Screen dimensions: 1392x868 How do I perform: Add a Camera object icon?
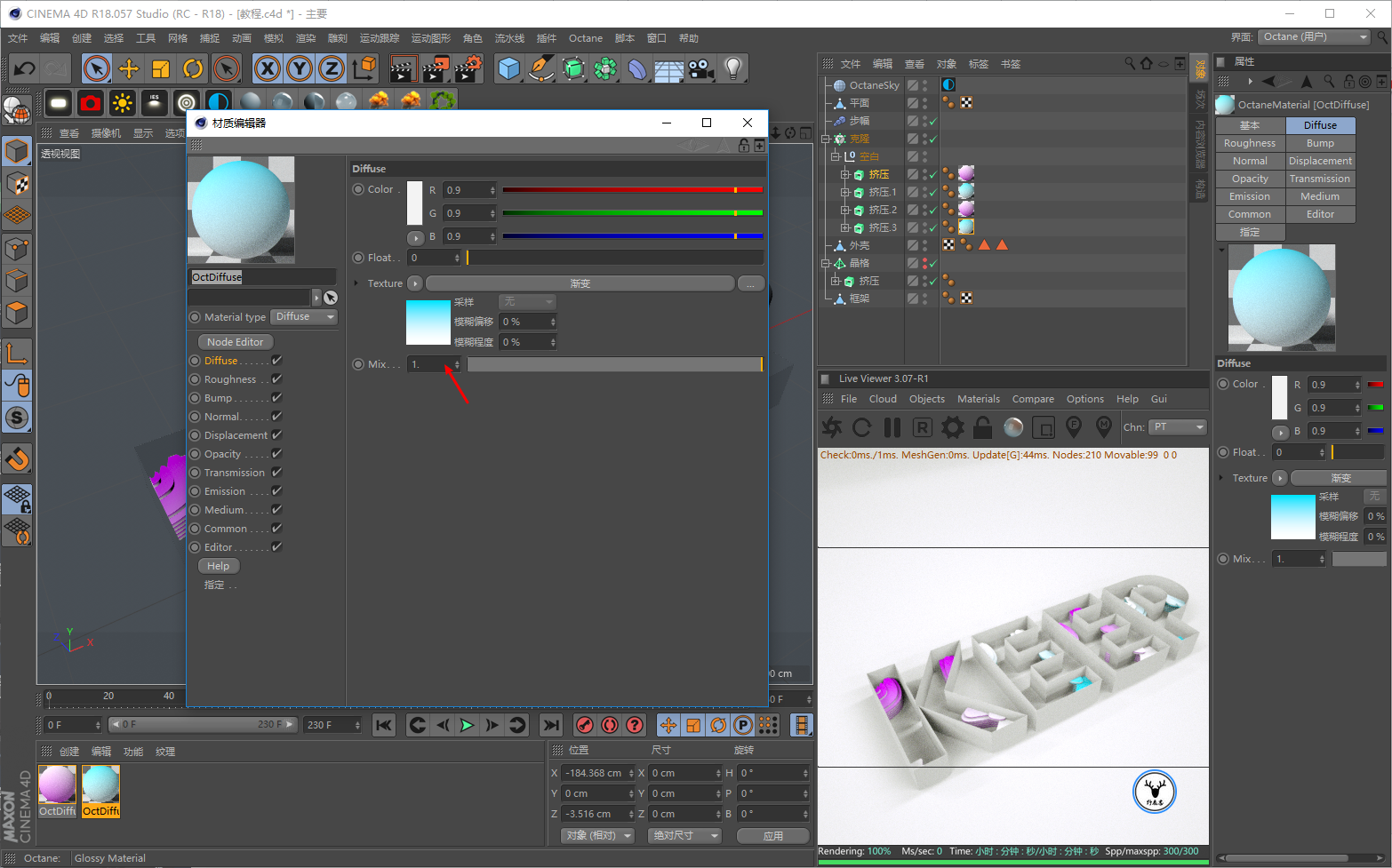pos(700,68)
